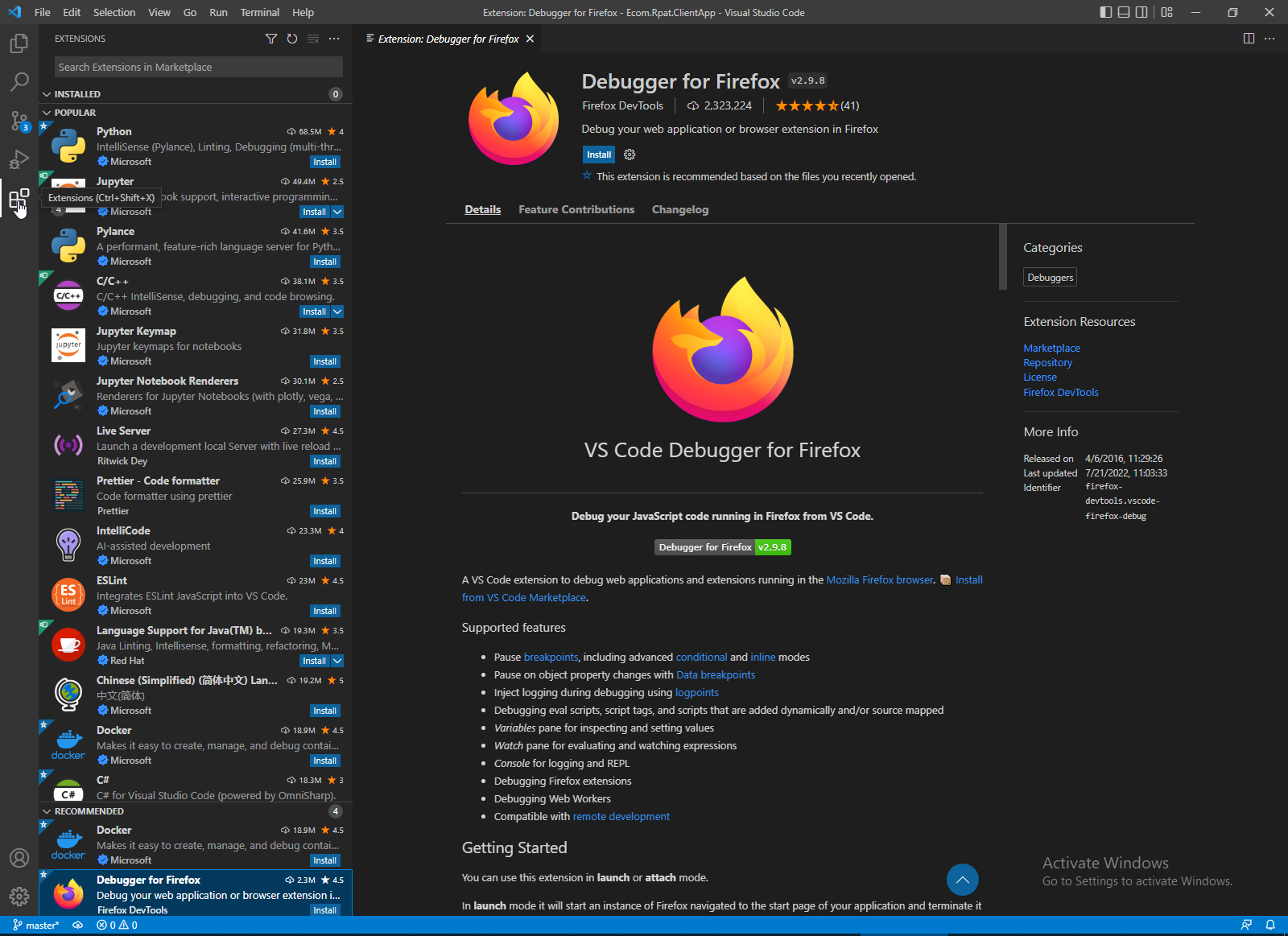Open Run and Debug view

tap(19, 159)
